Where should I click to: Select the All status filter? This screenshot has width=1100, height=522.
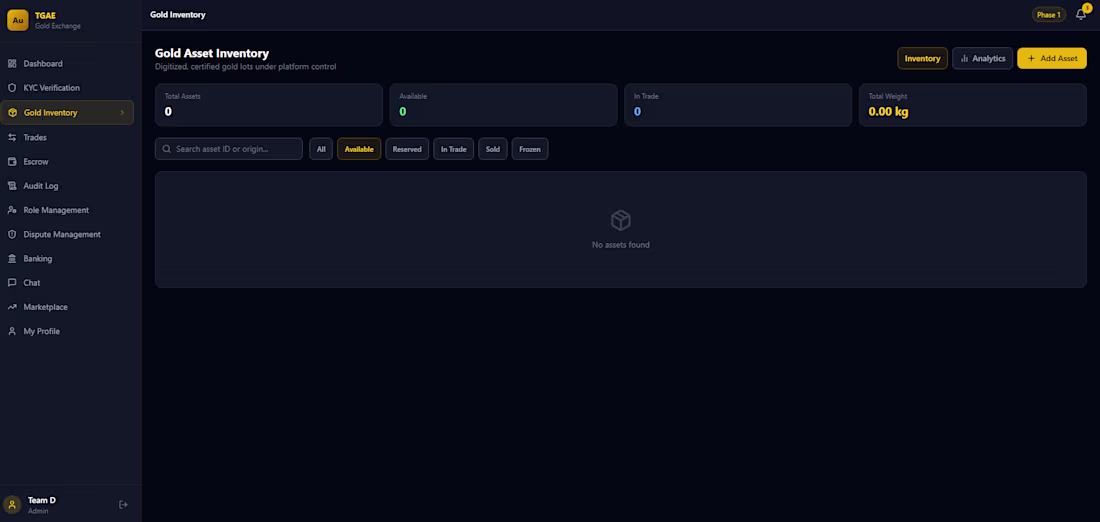pyautogui.click(x=321, y=149)
